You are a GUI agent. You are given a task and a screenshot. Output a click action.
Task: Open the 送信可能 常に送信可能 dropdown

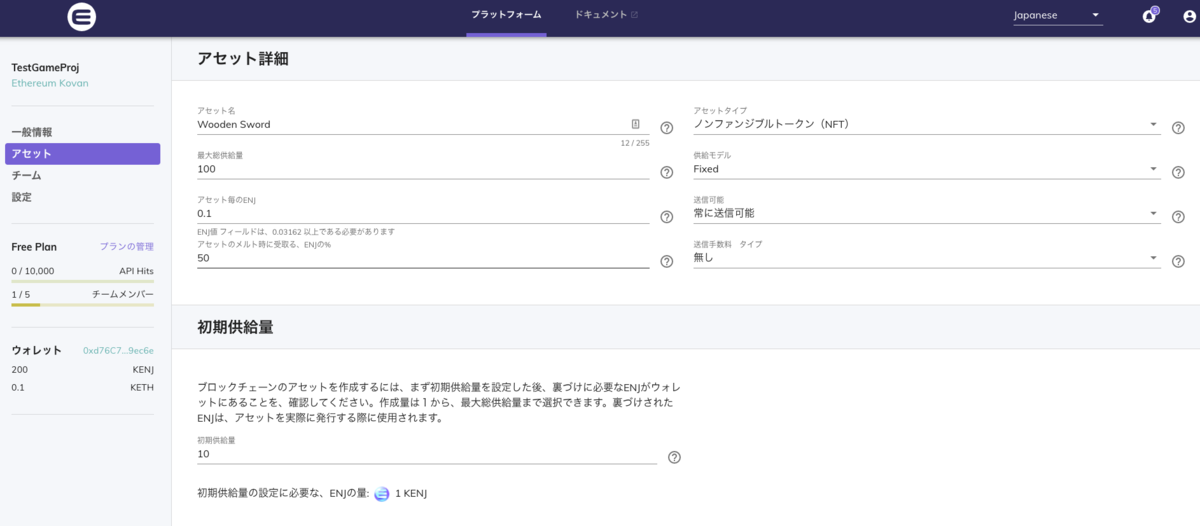pos(927,213)
